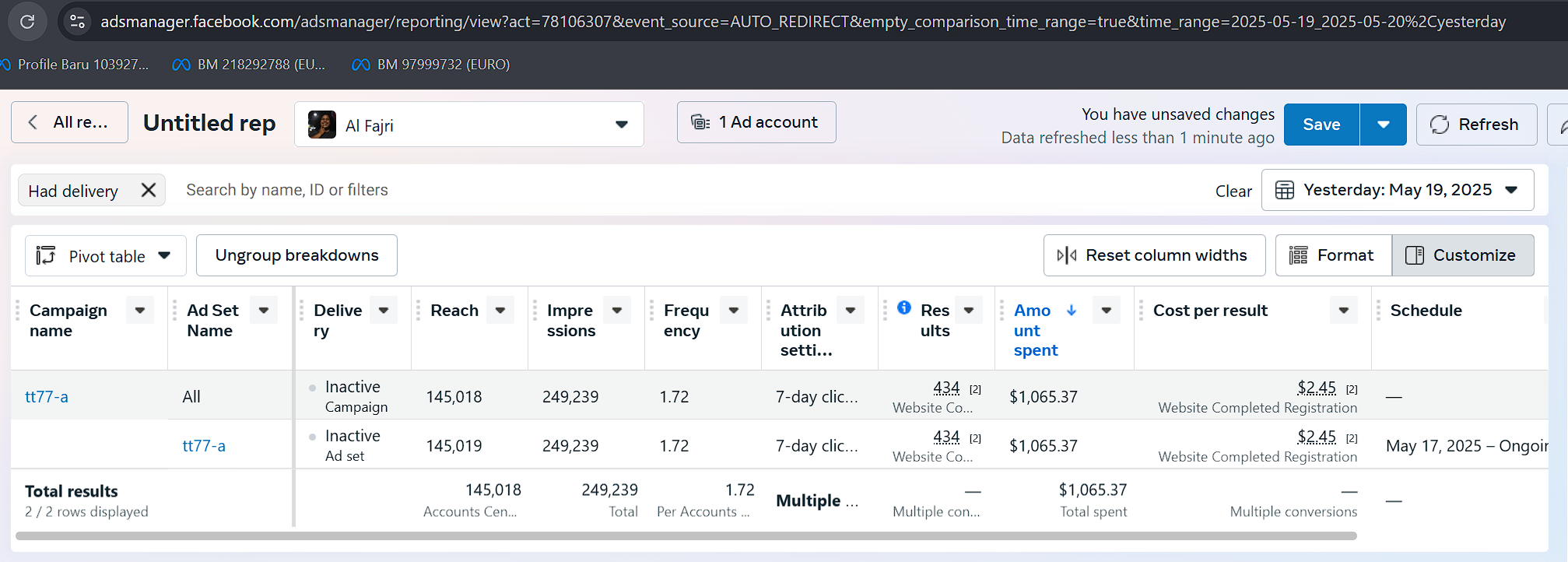Image resolution: width=1568 pixels, height=562 pixels.
Task: Click the Results column info icon
Action: [x=904, y=307]
